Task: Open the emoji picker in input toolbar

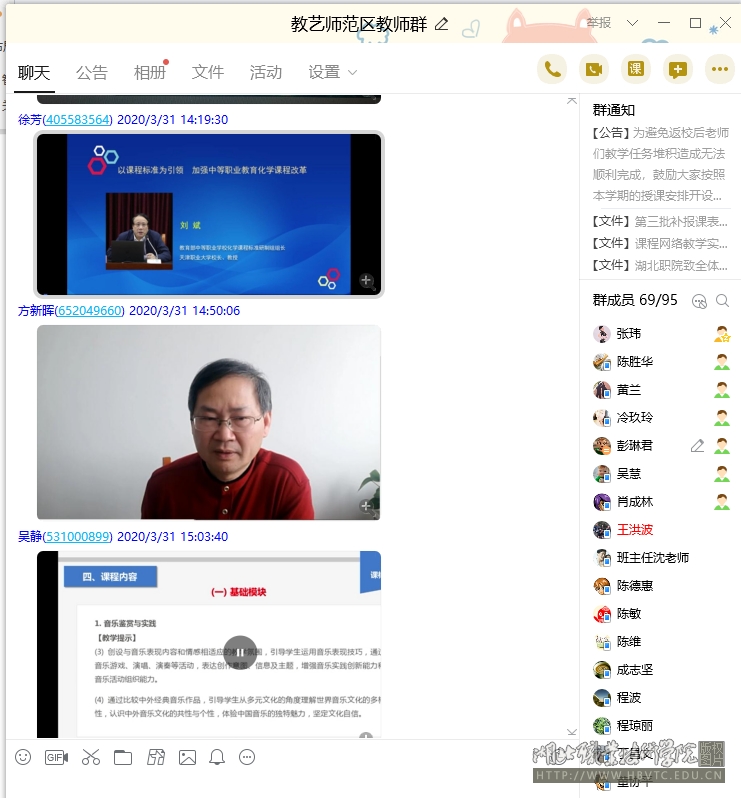Action: 23,757
